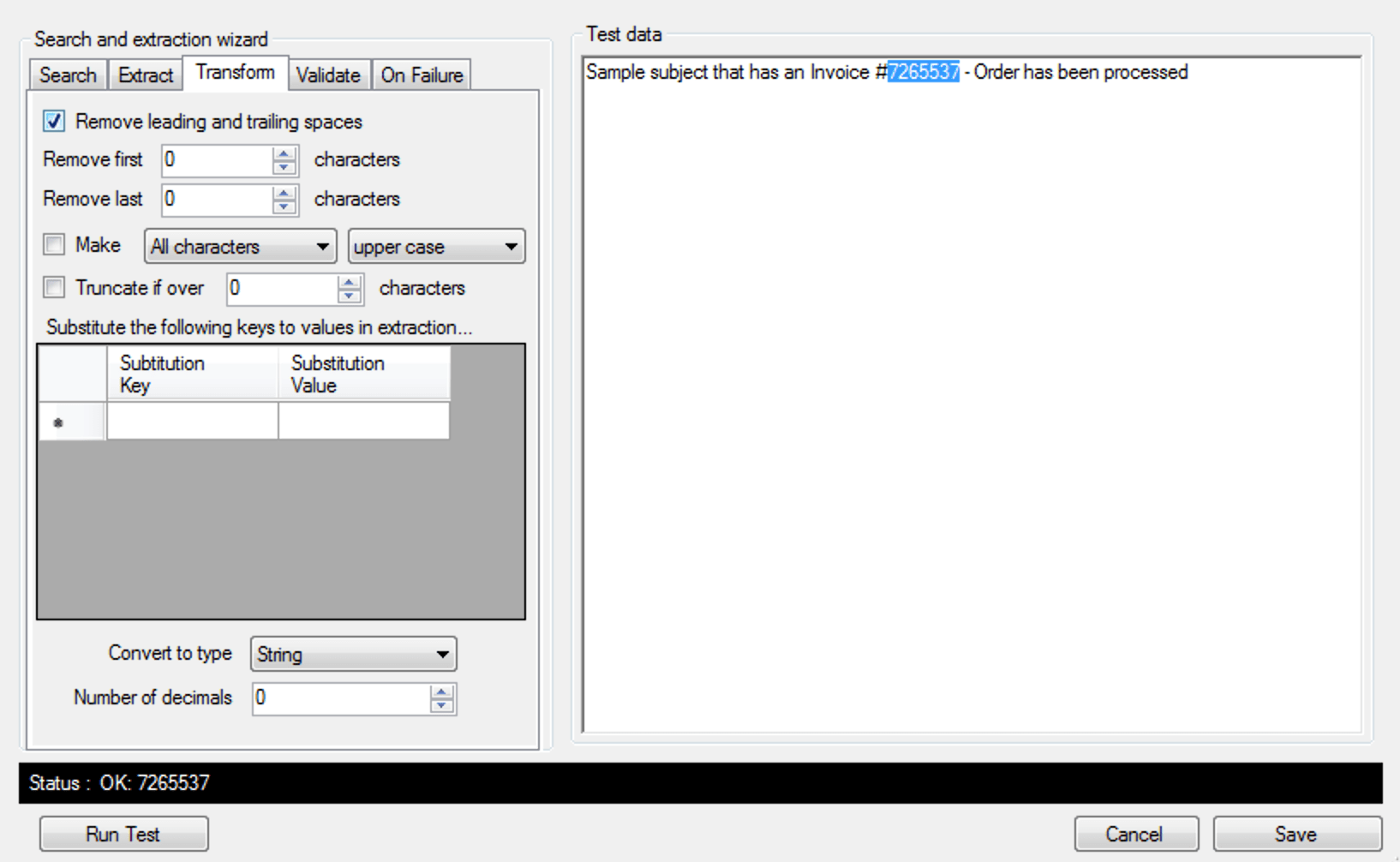The width and height of the screenshot is (1400, 862).
Task: Switch to the Search tab
Action: click(x=67, y=75)
